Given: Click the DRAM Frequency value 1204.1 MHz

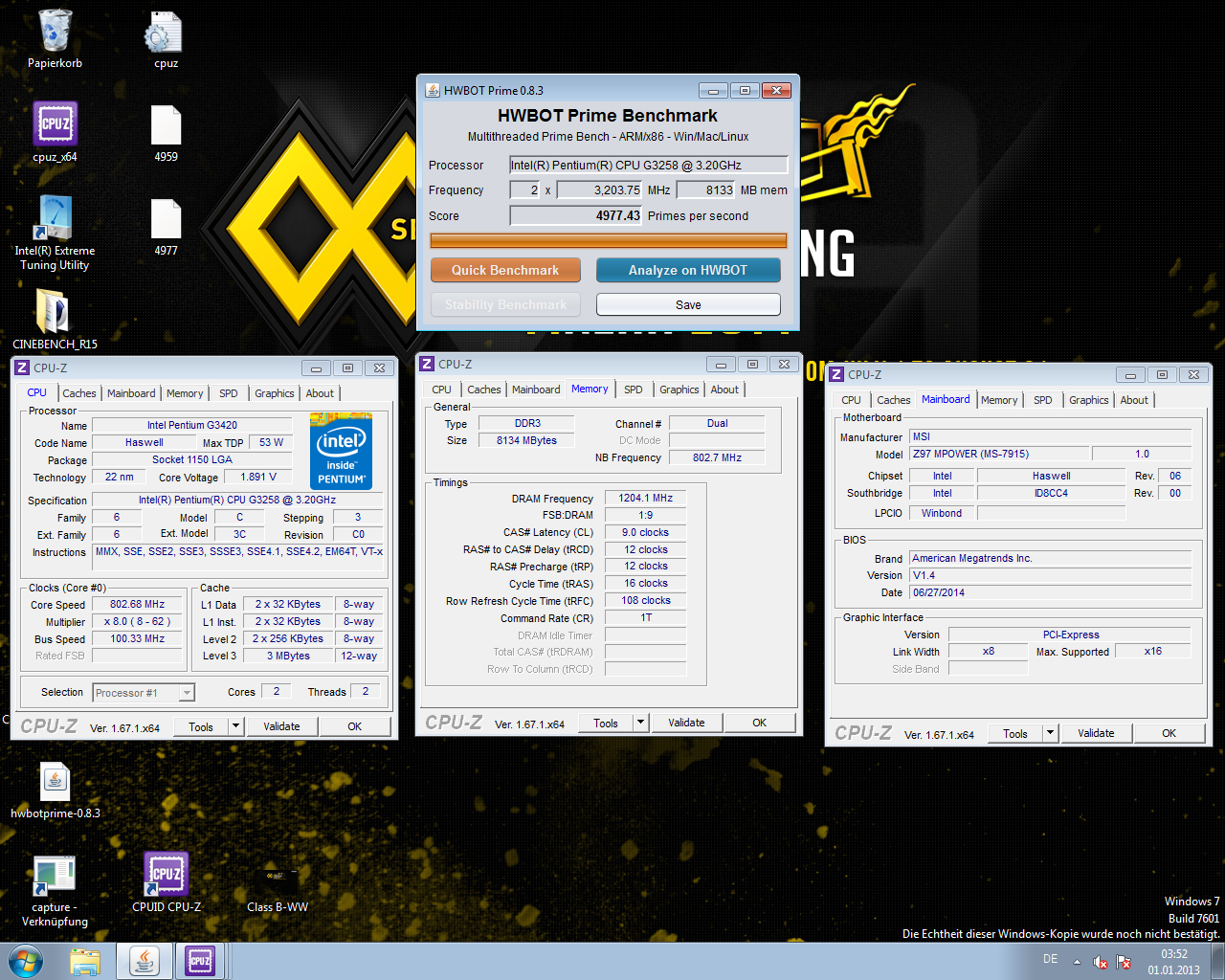Looking at the screenshot, I should [645, 498].
